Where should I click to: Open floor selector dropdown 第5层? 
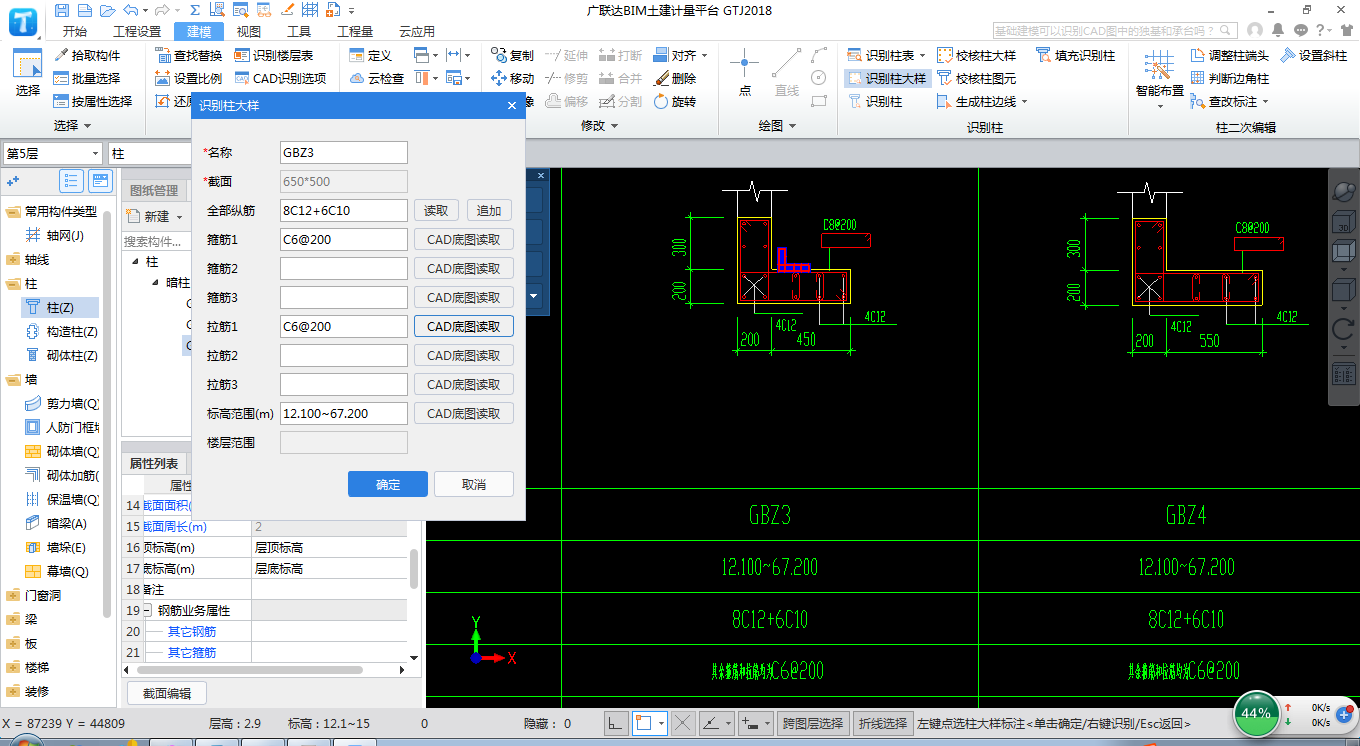52,153
